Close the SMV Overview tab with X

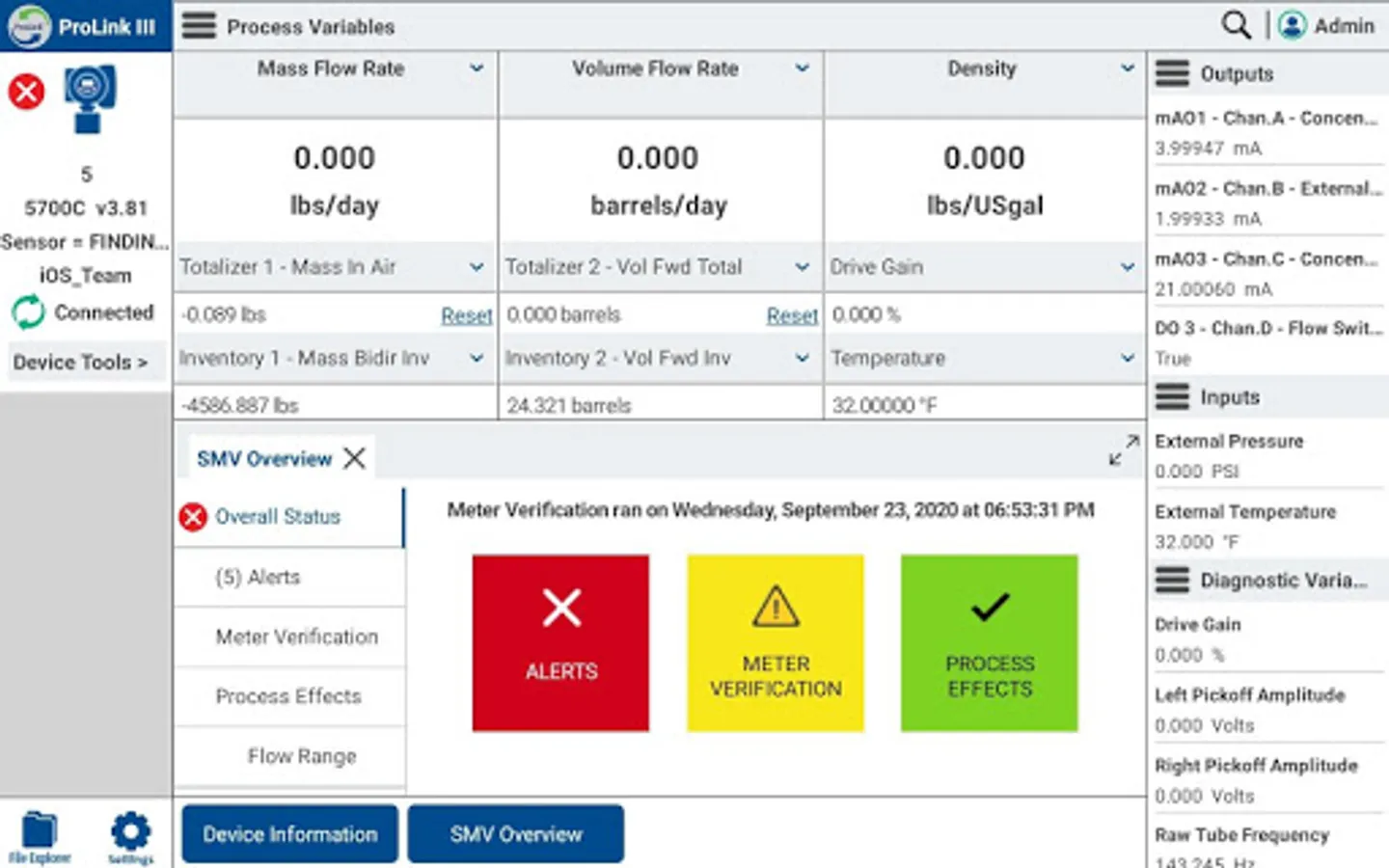point(355,458)
